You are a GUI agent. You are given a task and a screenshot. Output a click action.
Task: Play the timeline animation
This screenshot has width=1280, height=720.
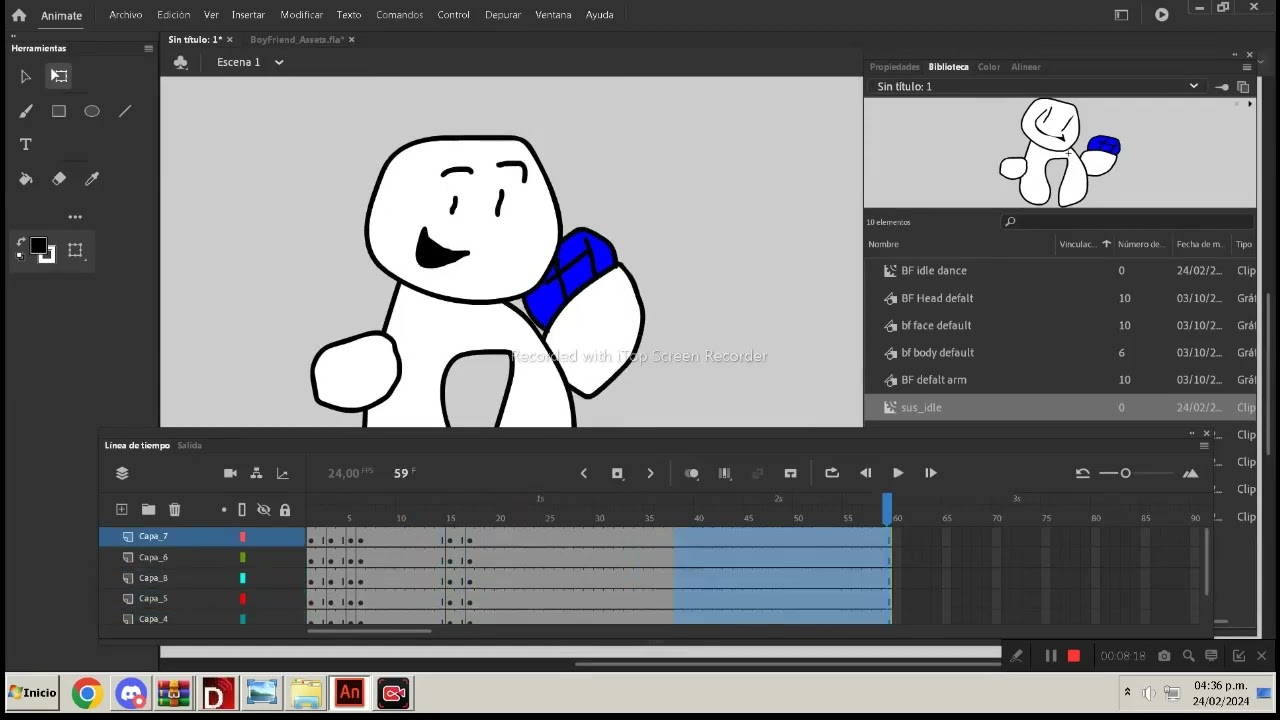point(898,473)
